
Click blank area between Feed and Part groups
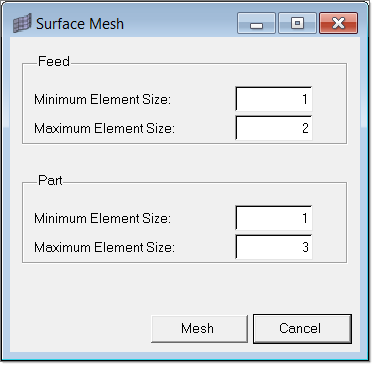(x=184, y=162)
